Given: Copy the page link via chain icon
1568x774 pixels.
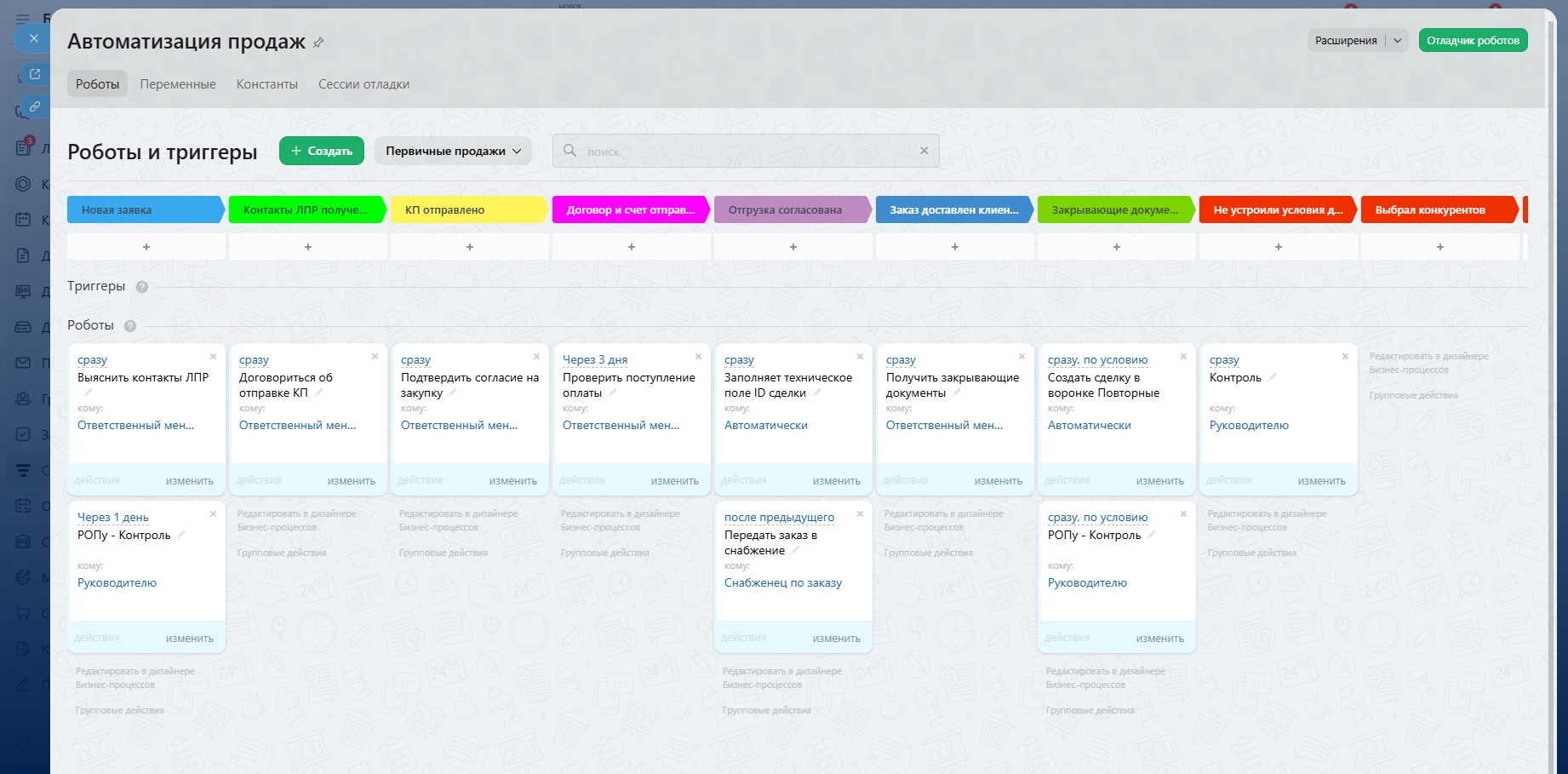Looking at the screenshot, I should point(35,106).
